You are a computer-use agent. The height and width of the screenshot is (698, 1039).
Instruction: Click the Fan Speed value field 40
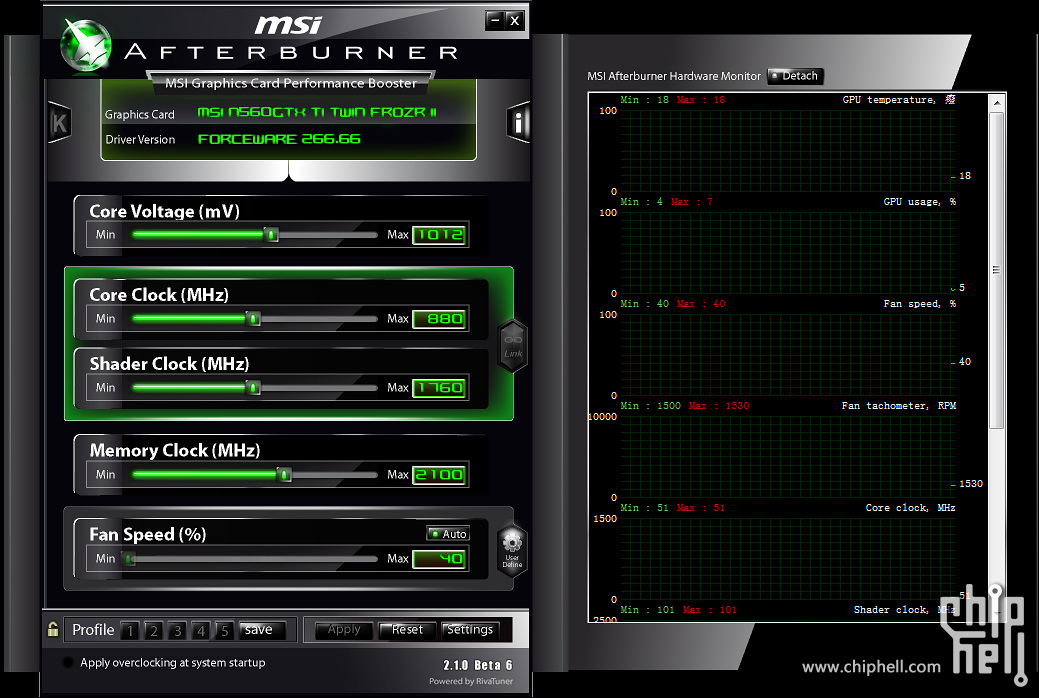440,559
